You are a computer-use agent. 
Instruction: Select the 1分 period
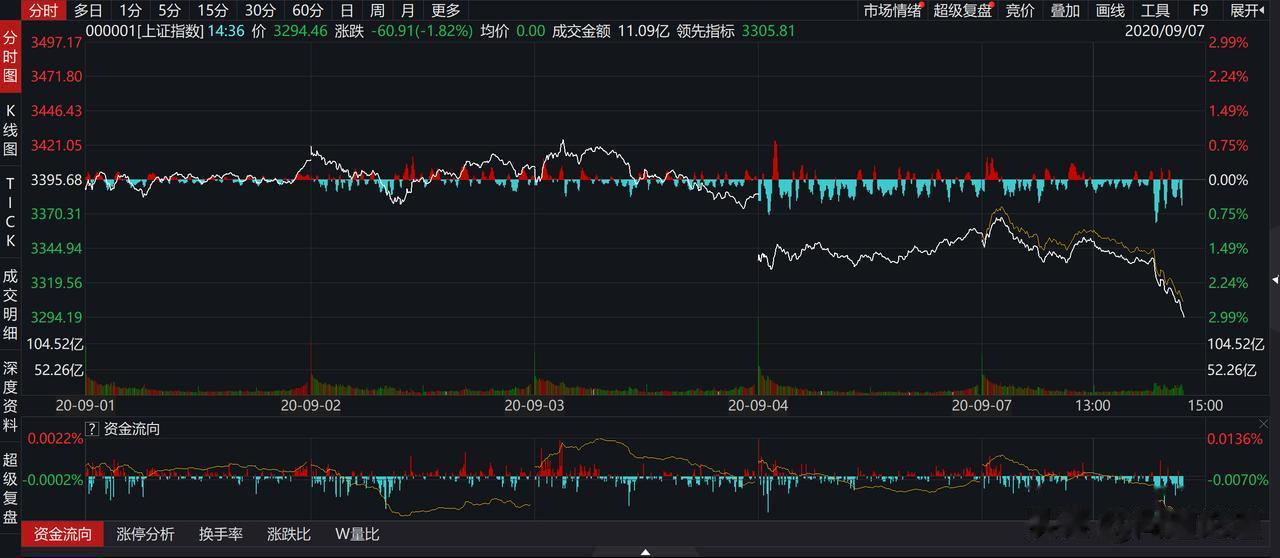pos(131,11)
